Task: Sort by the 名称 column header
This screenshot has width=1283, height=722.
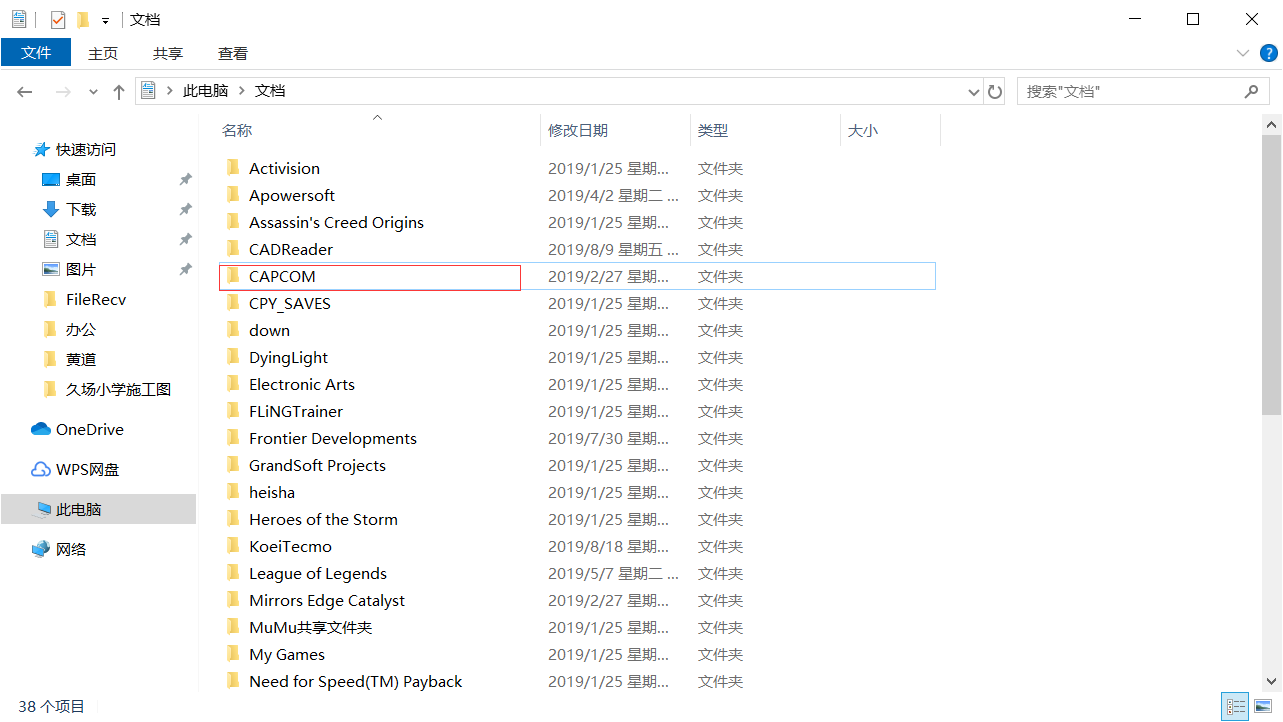Action: pos(237,130)
